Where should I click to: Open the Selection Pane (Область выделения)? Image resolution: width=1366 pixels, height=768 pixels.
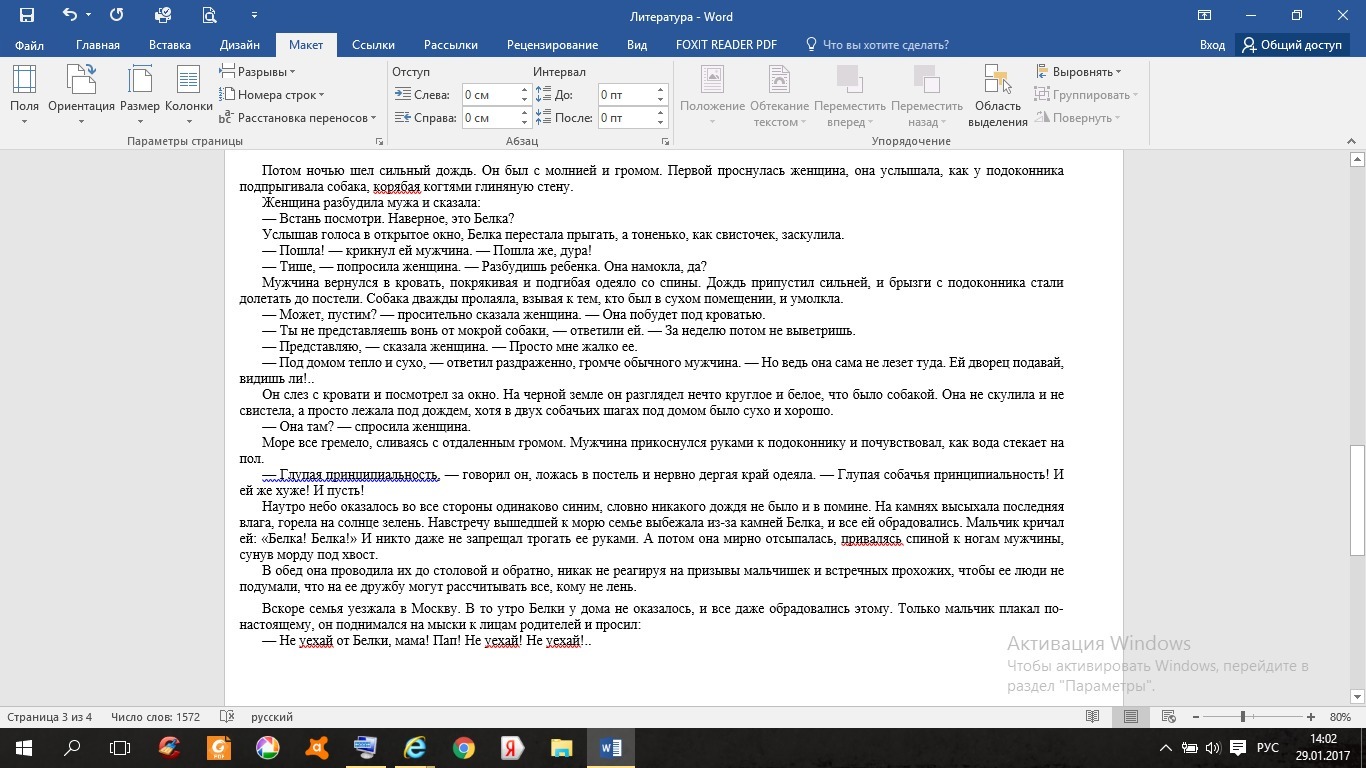click(997, 95)
